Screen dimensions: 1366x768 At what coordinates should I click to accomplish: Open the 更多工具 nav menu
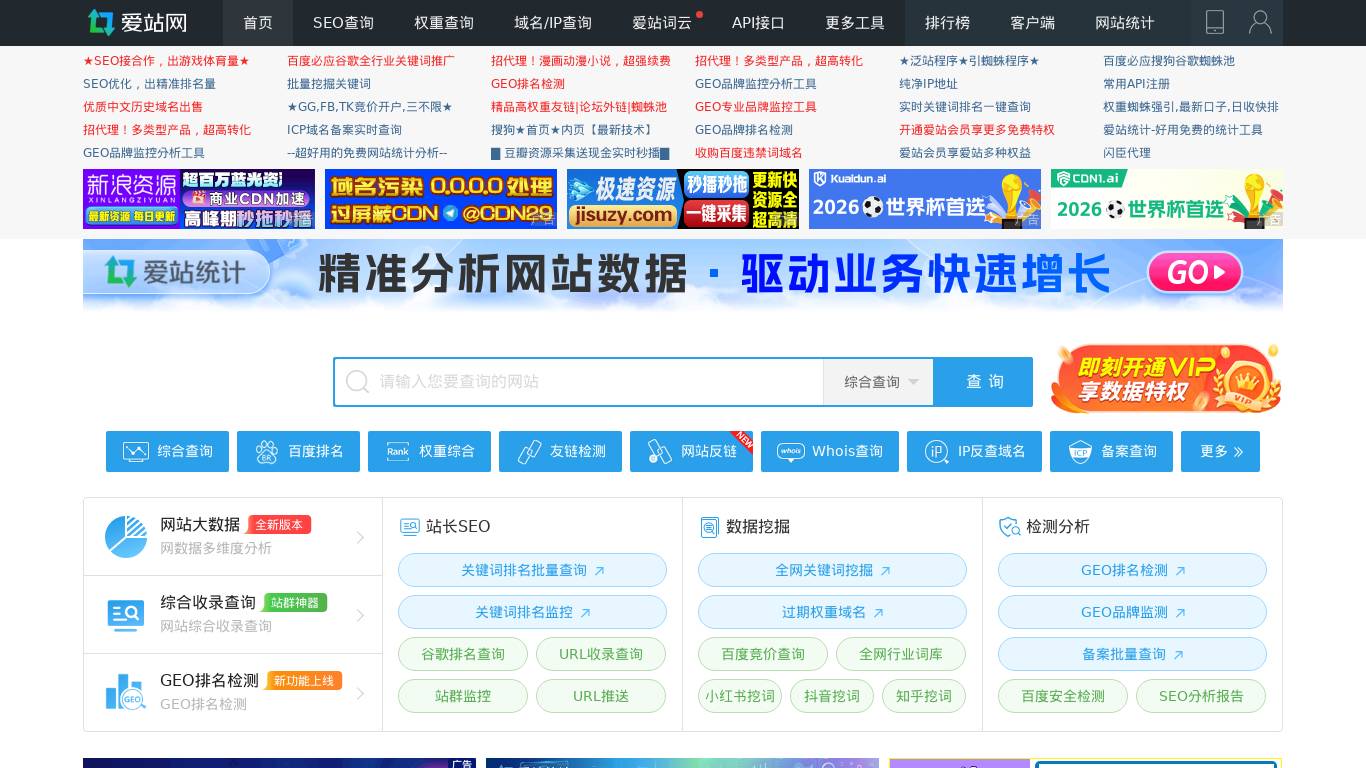click(855, 23)
